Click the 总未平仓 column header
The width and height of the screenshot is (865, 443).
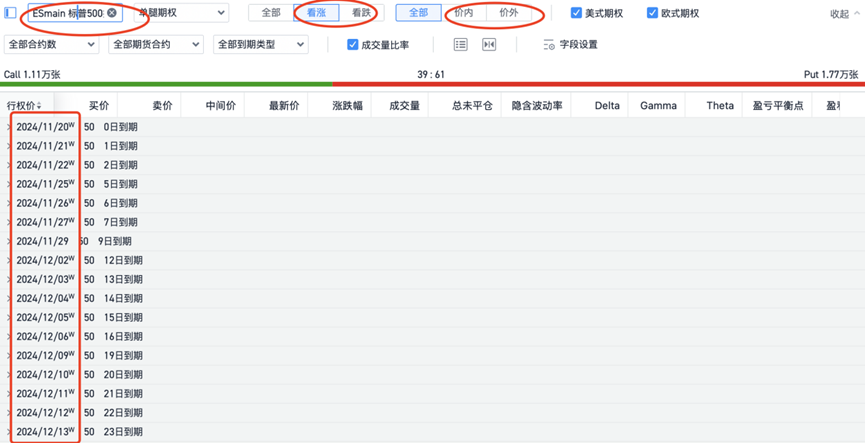point(472,106)
